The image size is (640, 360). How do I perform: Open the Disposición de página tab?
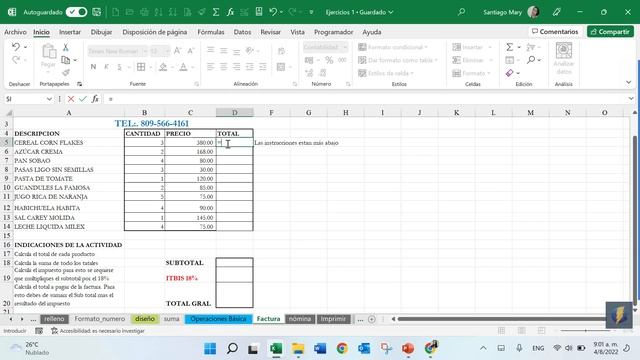(155, 32)
